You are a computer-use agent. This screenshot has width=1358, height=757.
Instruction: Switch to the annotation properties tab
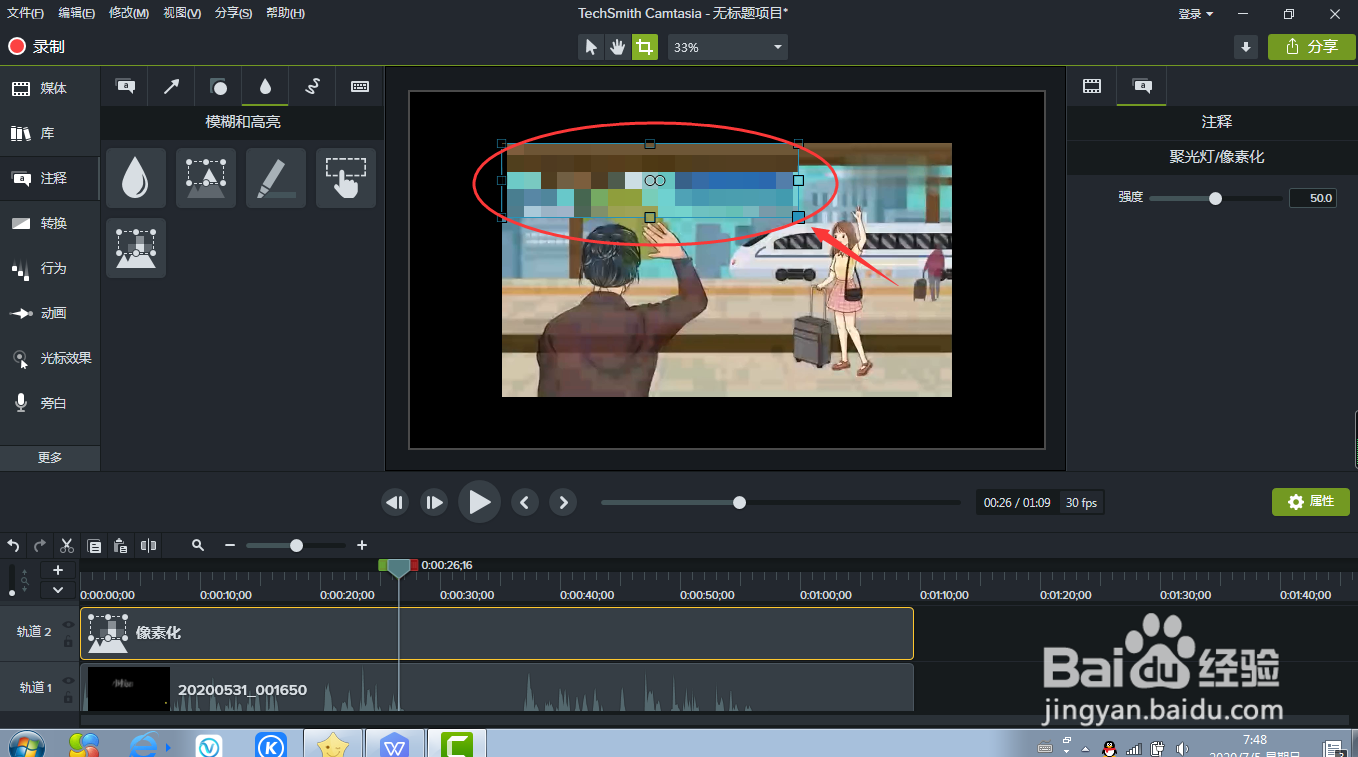[x=1142, y=86]
